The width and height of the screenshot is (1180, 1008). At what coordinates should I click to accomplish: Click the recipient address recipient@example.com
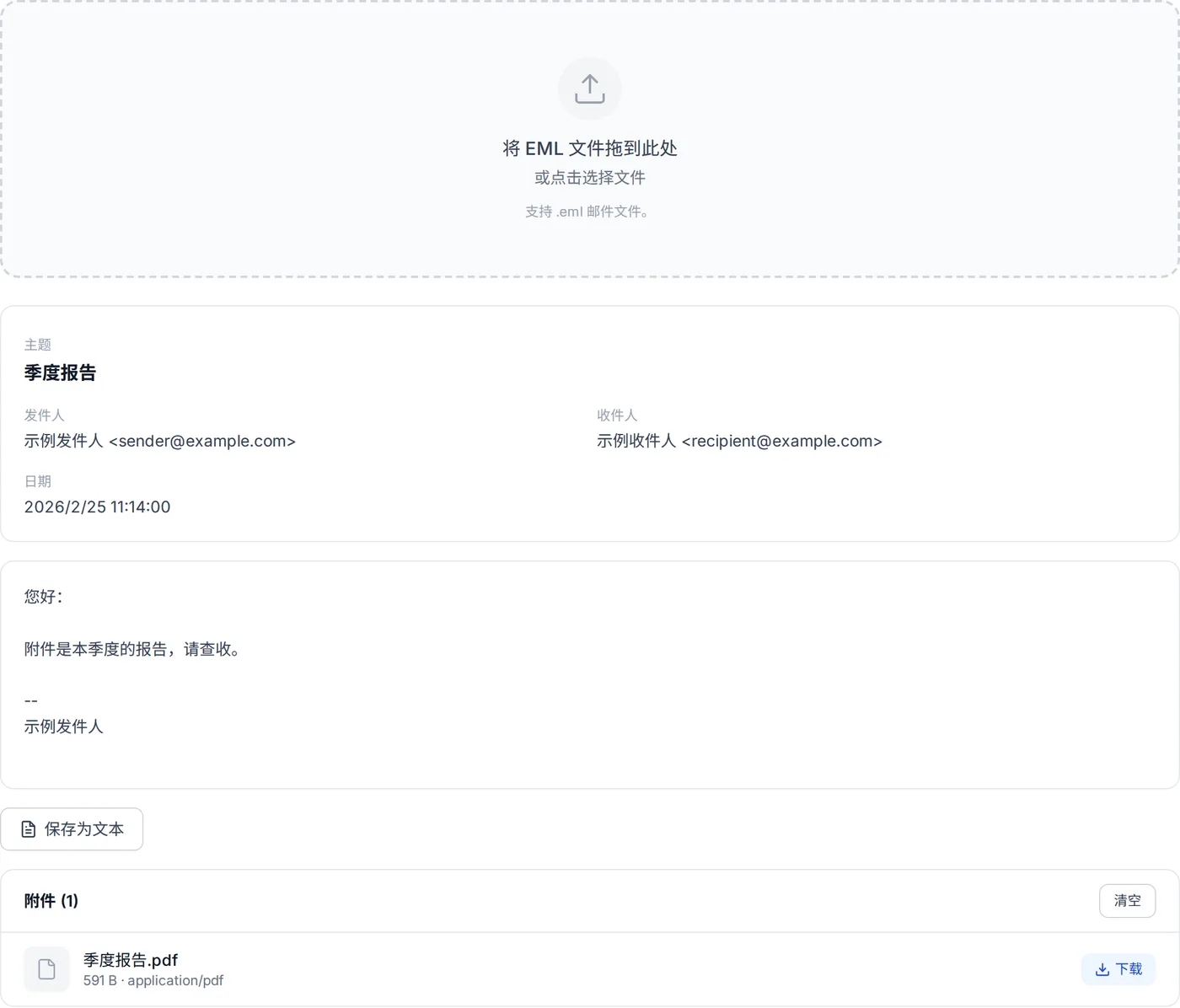pos(781,441)
